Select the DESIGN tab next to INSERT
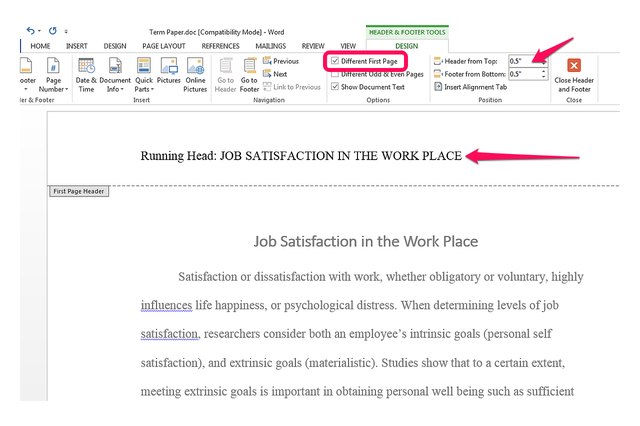This screenshot has height=426, width=640. tap(115, 46)
